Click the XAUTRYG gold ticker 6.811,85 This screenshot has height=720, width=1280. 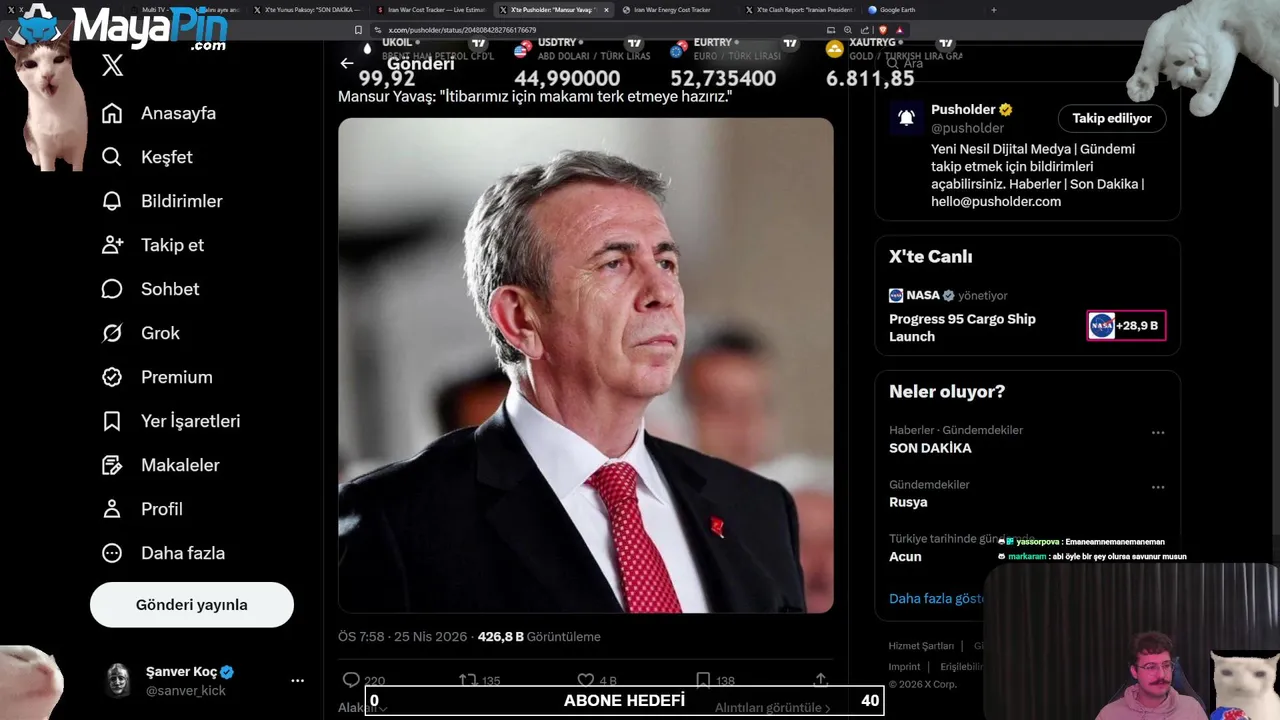click(870, 78)
